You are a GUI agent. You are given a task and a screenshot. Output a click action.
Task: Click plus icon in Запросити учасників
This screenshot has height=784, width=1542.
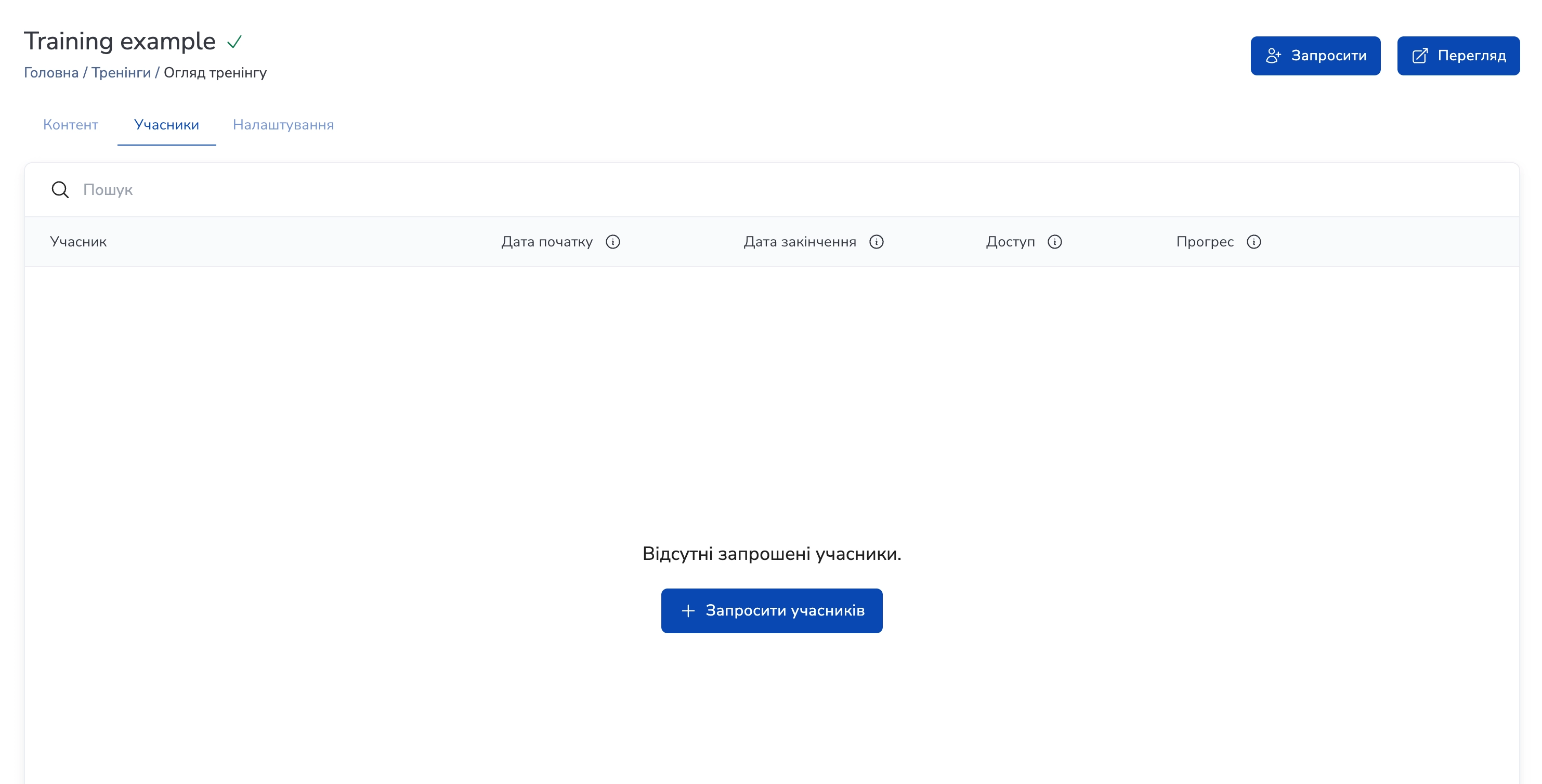(x=688, y=610)
